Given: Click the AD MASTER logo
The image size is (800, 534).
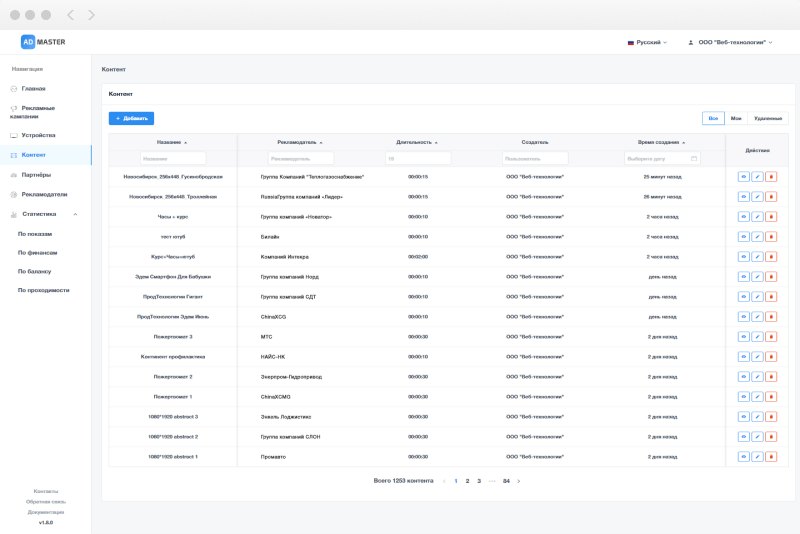Looking at the screenshot, I should pyautogui.click(x=43, y=42).
